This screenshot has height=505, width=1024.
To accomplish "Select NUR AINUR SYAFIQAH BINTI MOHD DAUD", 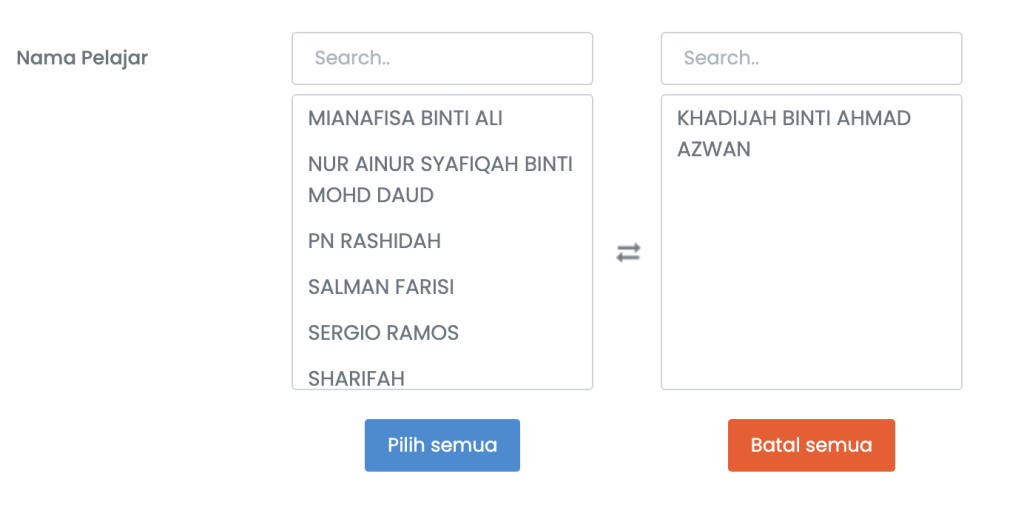I will tap(440, 179).
